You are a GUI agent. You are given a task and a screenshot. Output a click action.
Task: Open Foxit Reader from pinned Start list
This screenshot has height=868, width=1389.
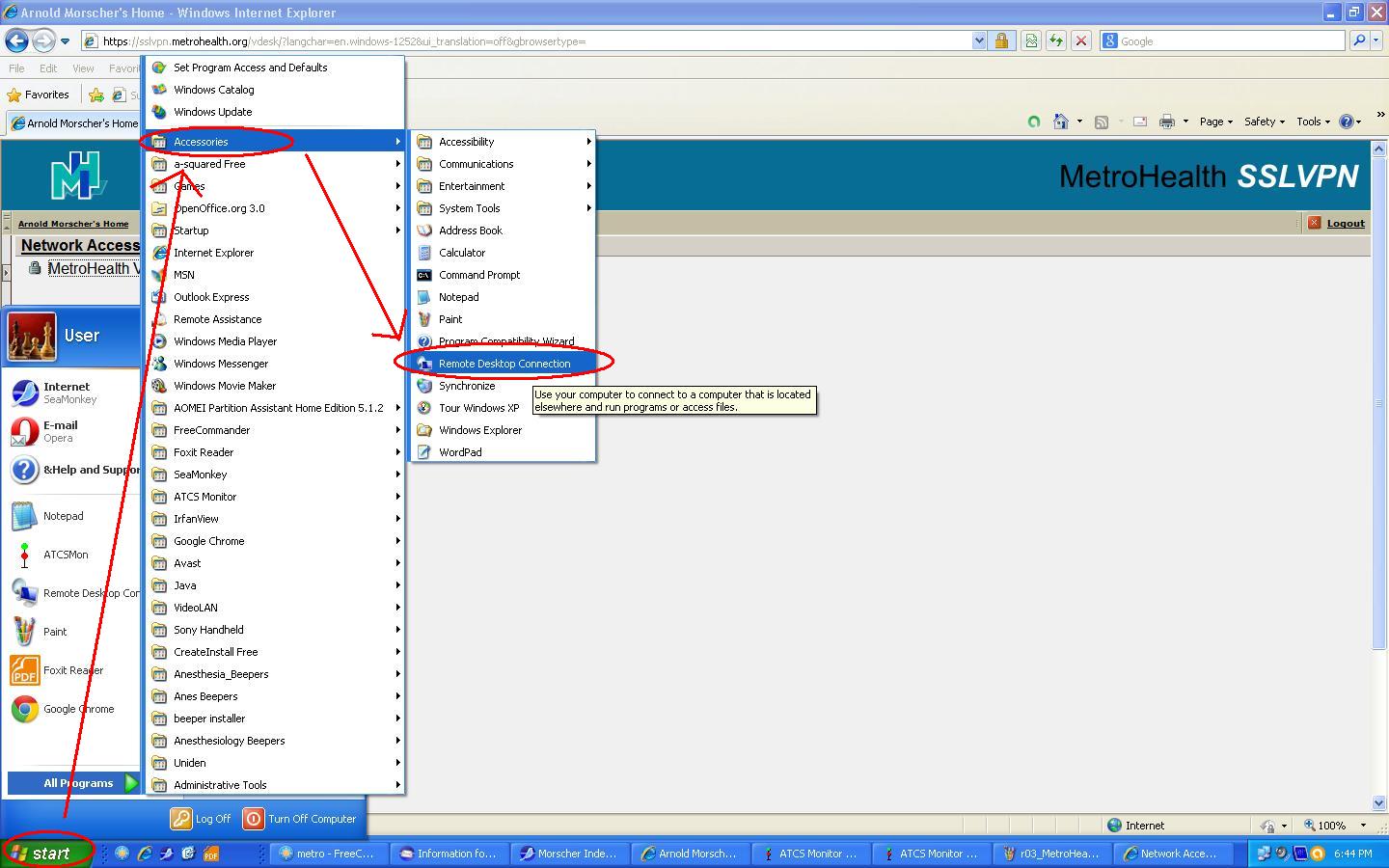coord(25,670)
